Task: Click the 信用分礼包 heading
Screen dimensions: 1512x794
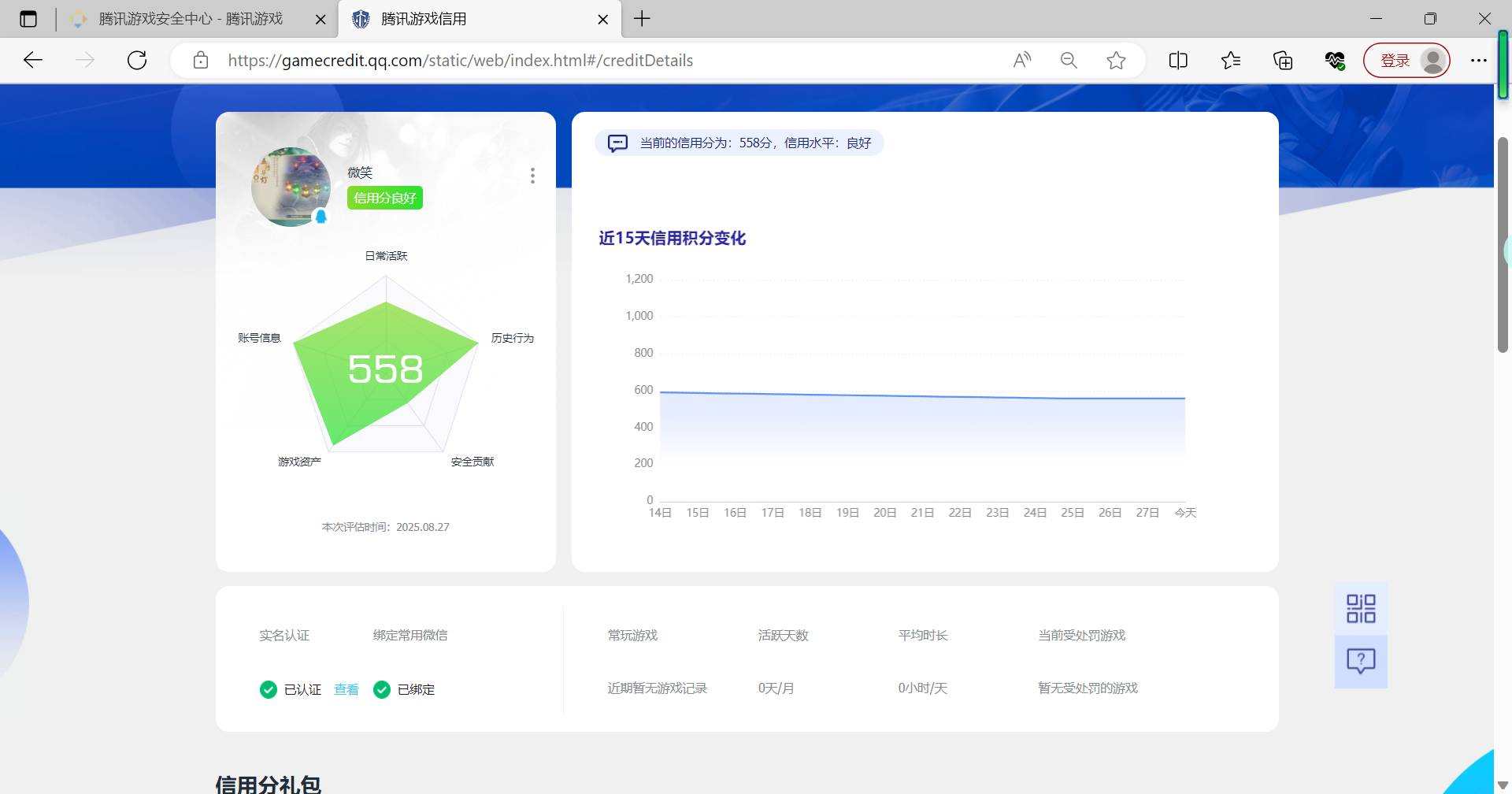Action: (x=269, y=785)
